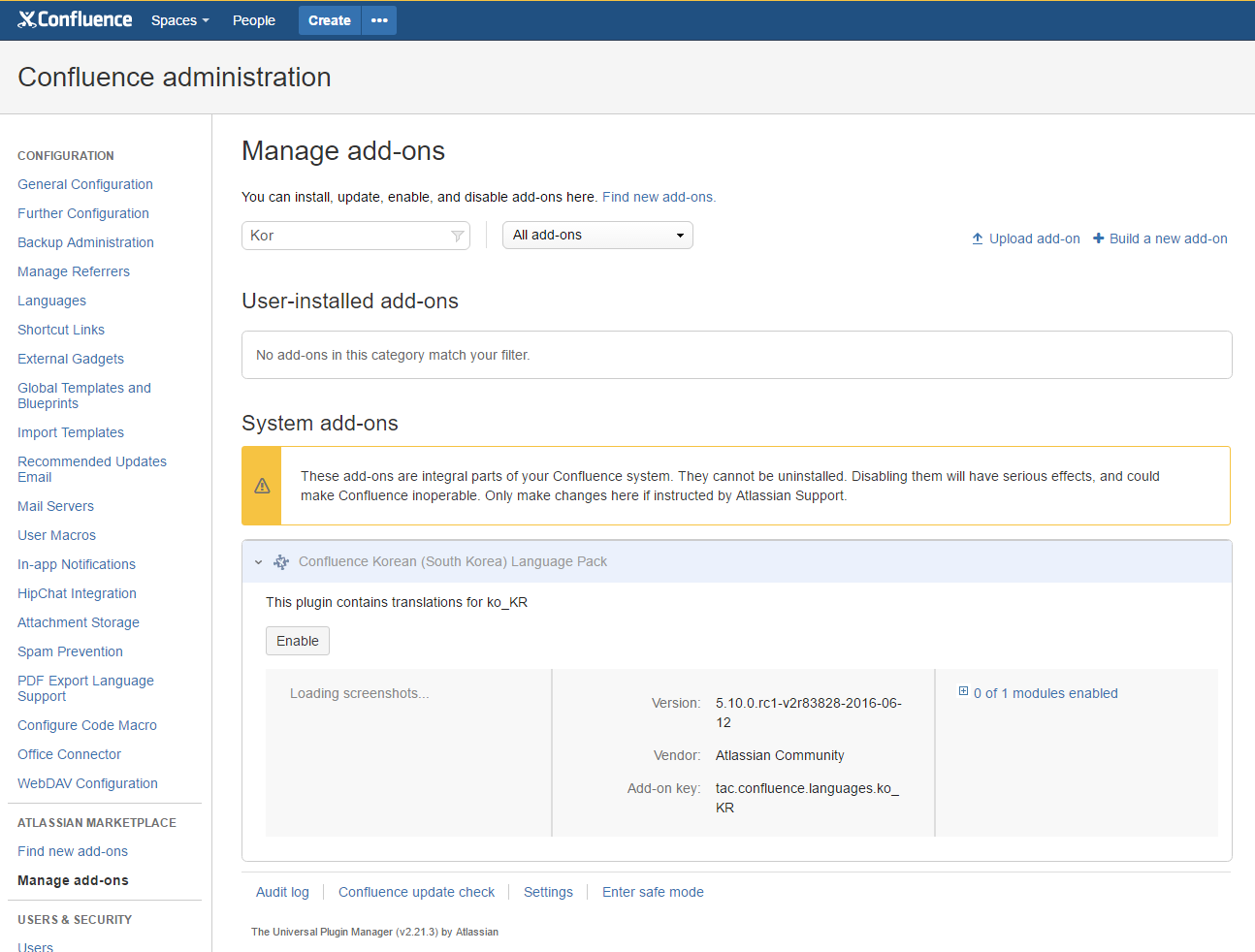Open the People menu item
Image resolution: width=1255 pixels, height=952 pixels.
coord(253,20)
